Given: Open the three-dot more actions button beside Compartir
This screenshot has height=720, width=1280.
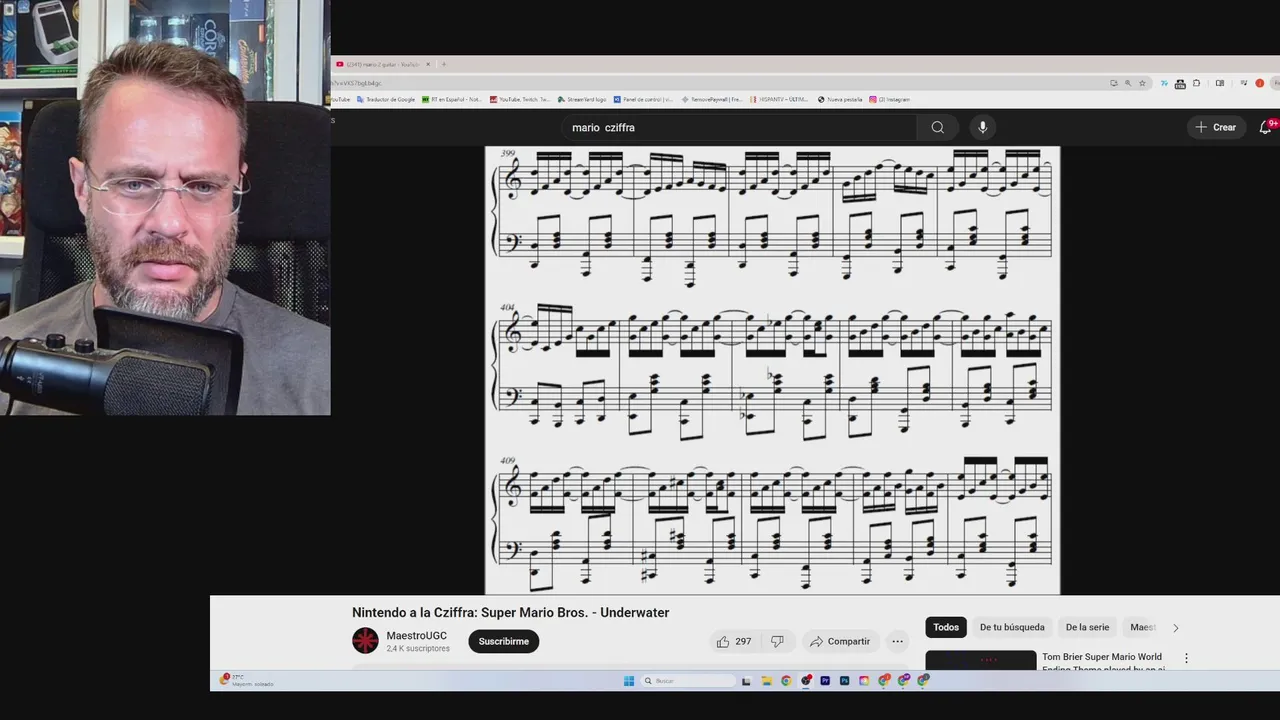Looking at the screenshot, I should (x=897, y=641).
